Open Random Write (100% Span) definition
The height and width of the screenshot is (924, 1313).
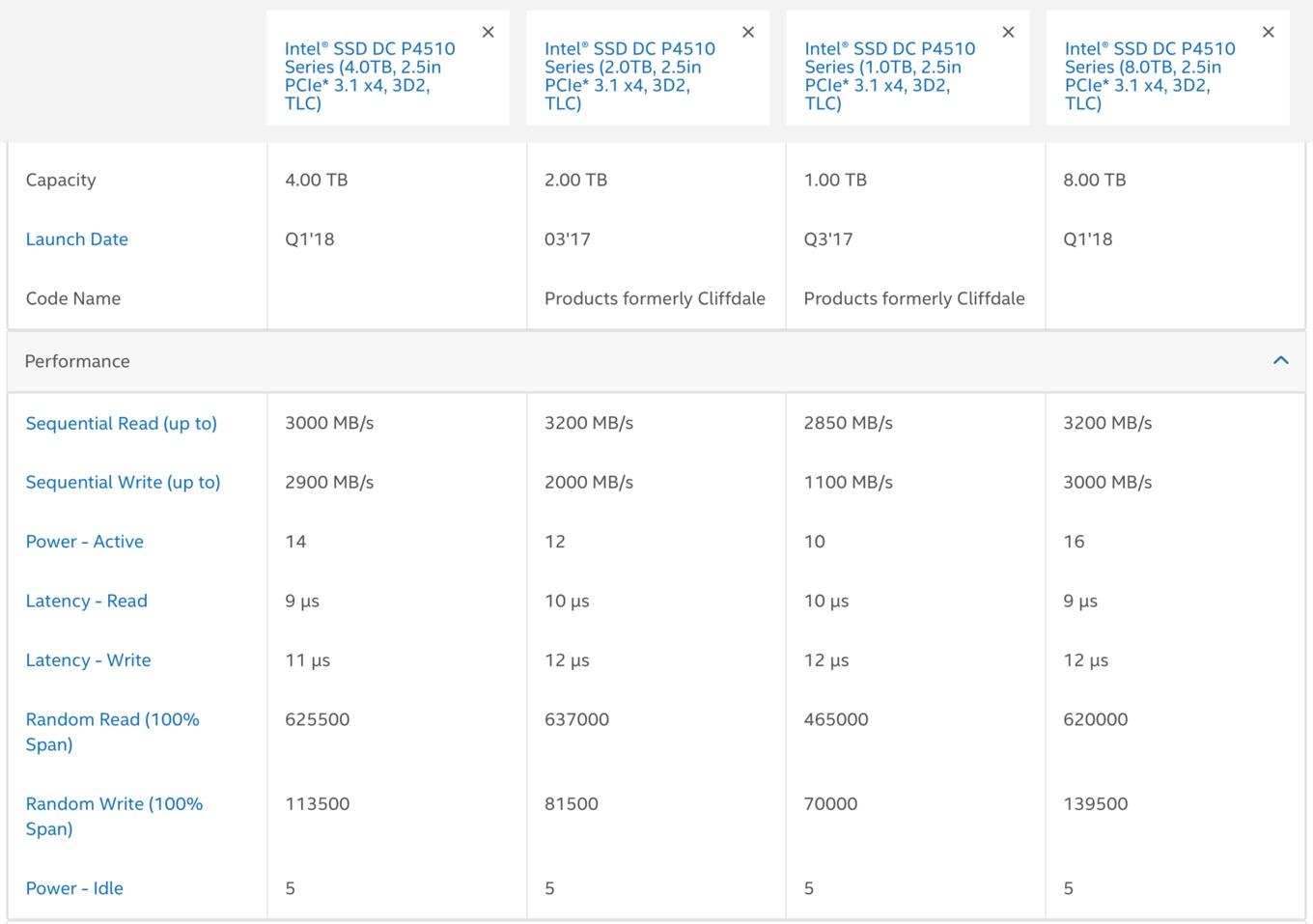(x=115, y=816)
